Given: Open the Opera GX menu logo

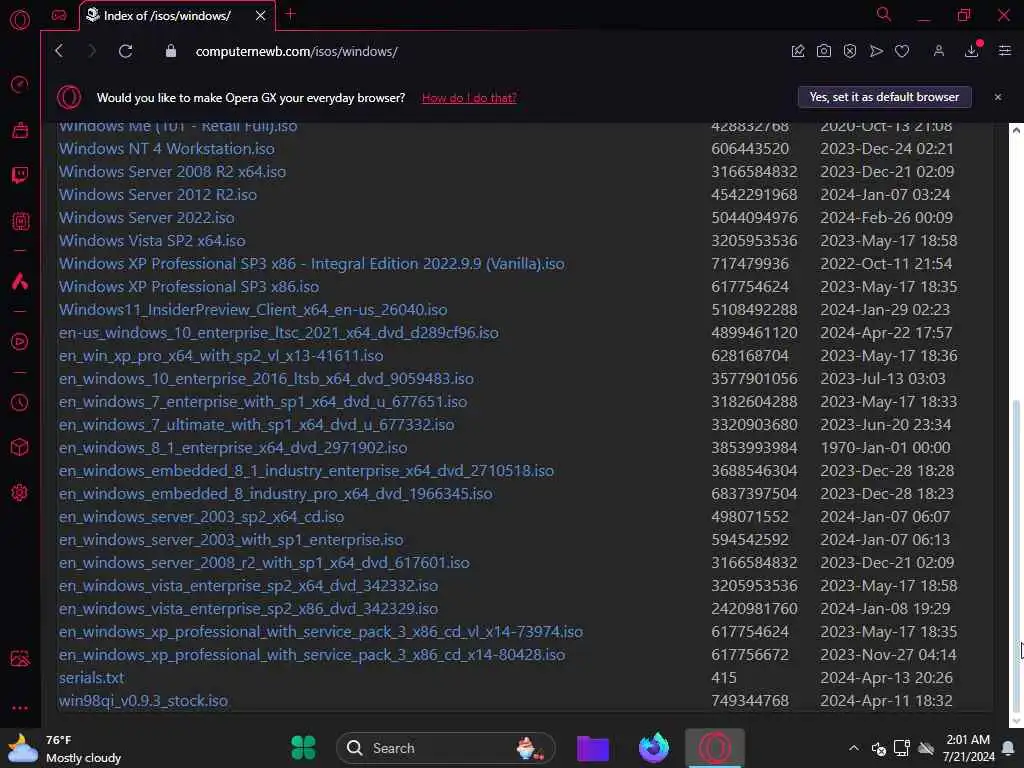Looking at the screenshot, I should (x=20, y=20).
